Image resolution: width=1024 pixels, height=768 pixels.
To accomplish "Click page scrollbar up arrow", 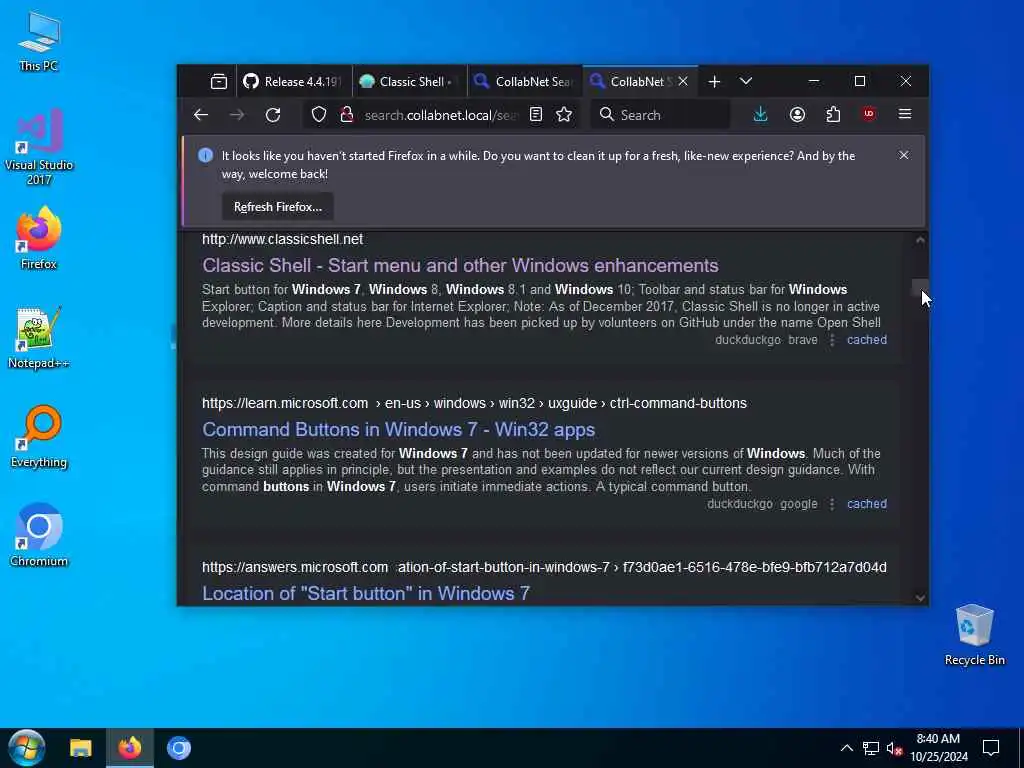I will click(x=920, y=240).
